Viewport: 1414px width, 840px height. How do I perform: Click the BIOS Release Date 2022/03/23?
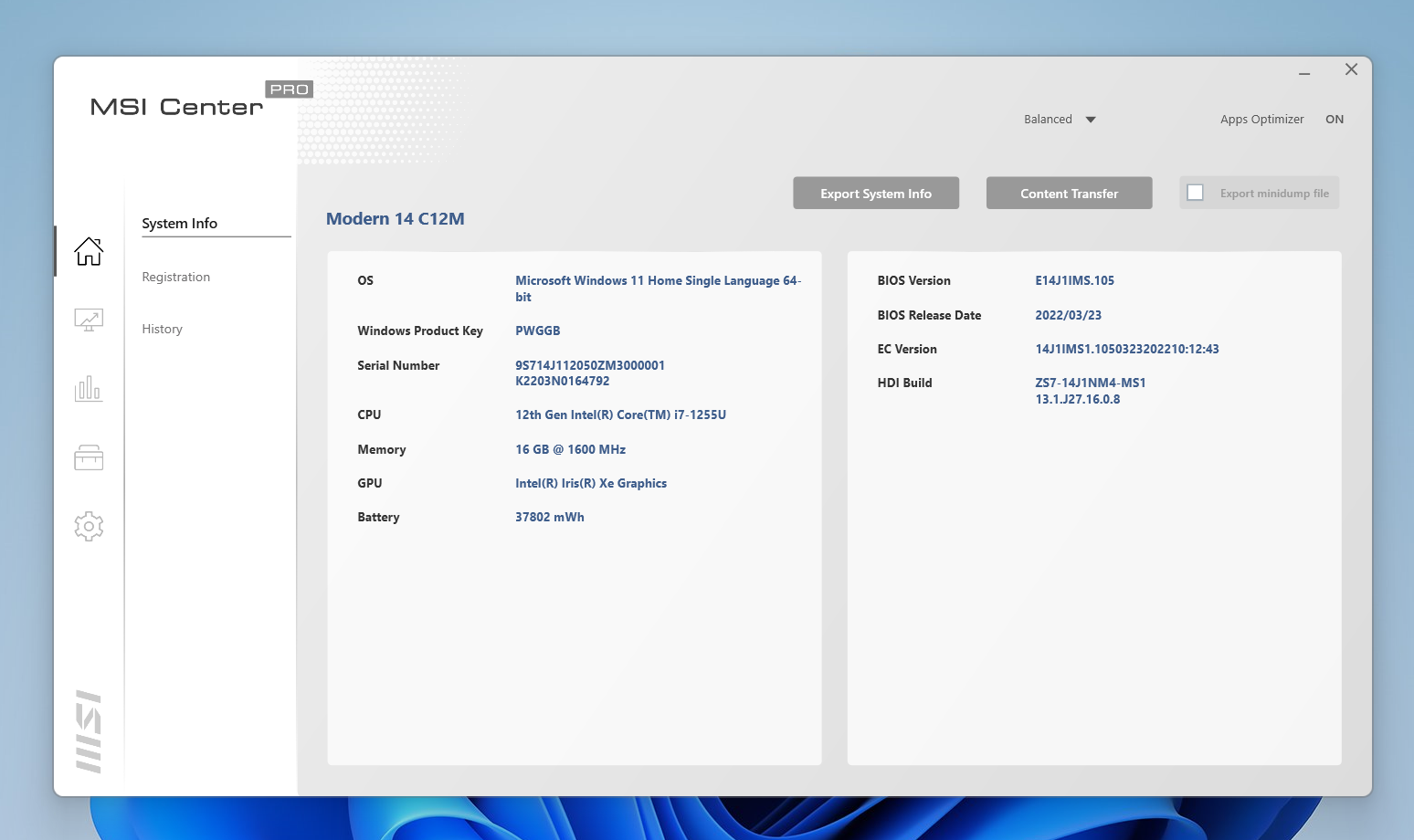[1069, 315]
